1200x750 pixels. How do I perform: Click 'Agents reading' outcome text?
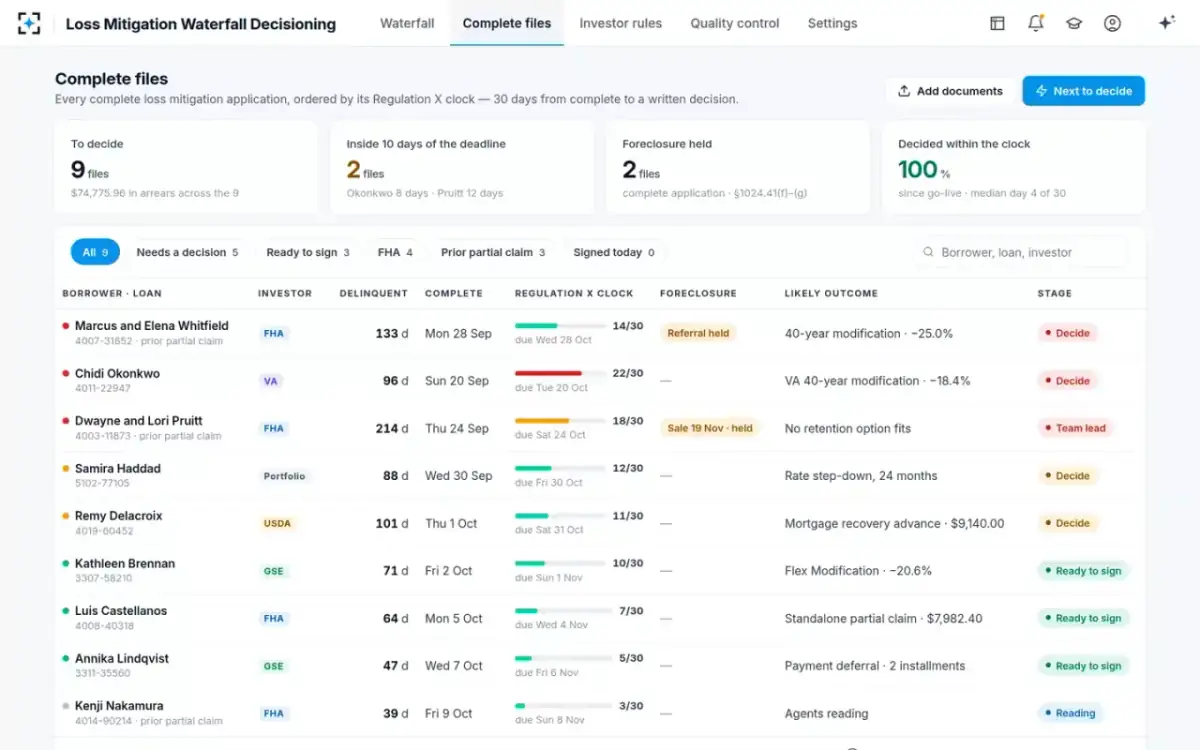(826, 713)
